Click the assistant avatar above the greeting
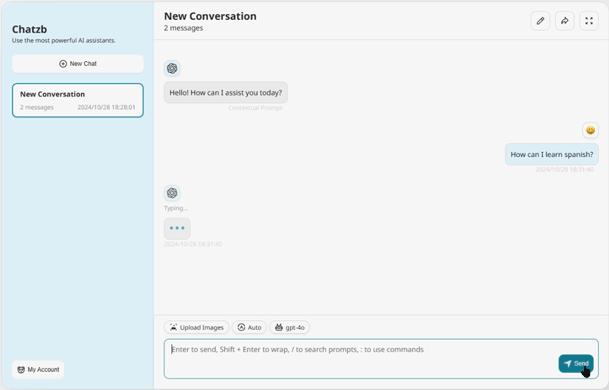609x390 pixels. pyautogui.click(x=172, y=69)
